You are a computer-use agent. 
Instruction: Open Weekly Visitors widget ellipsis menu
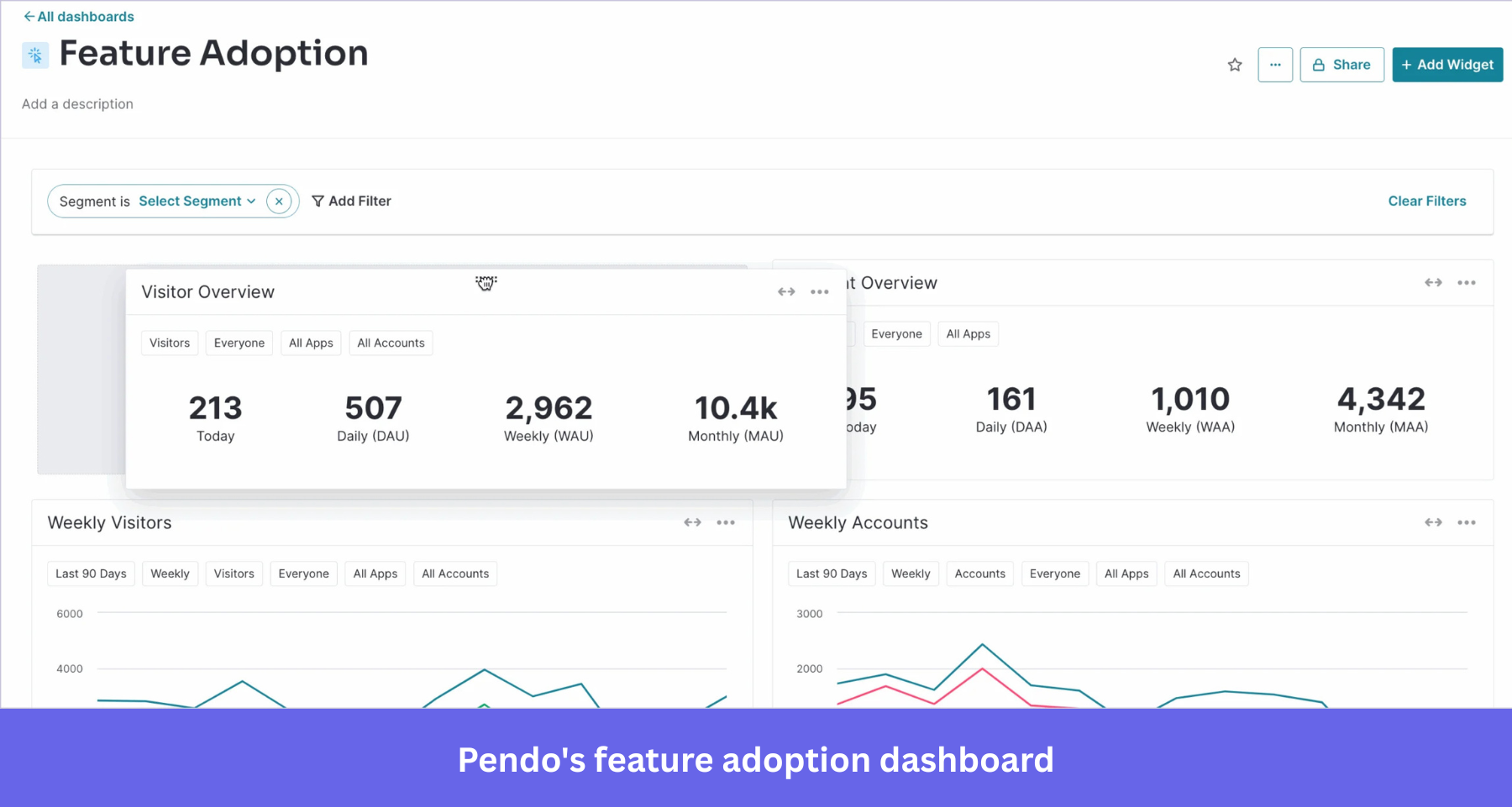725,522
